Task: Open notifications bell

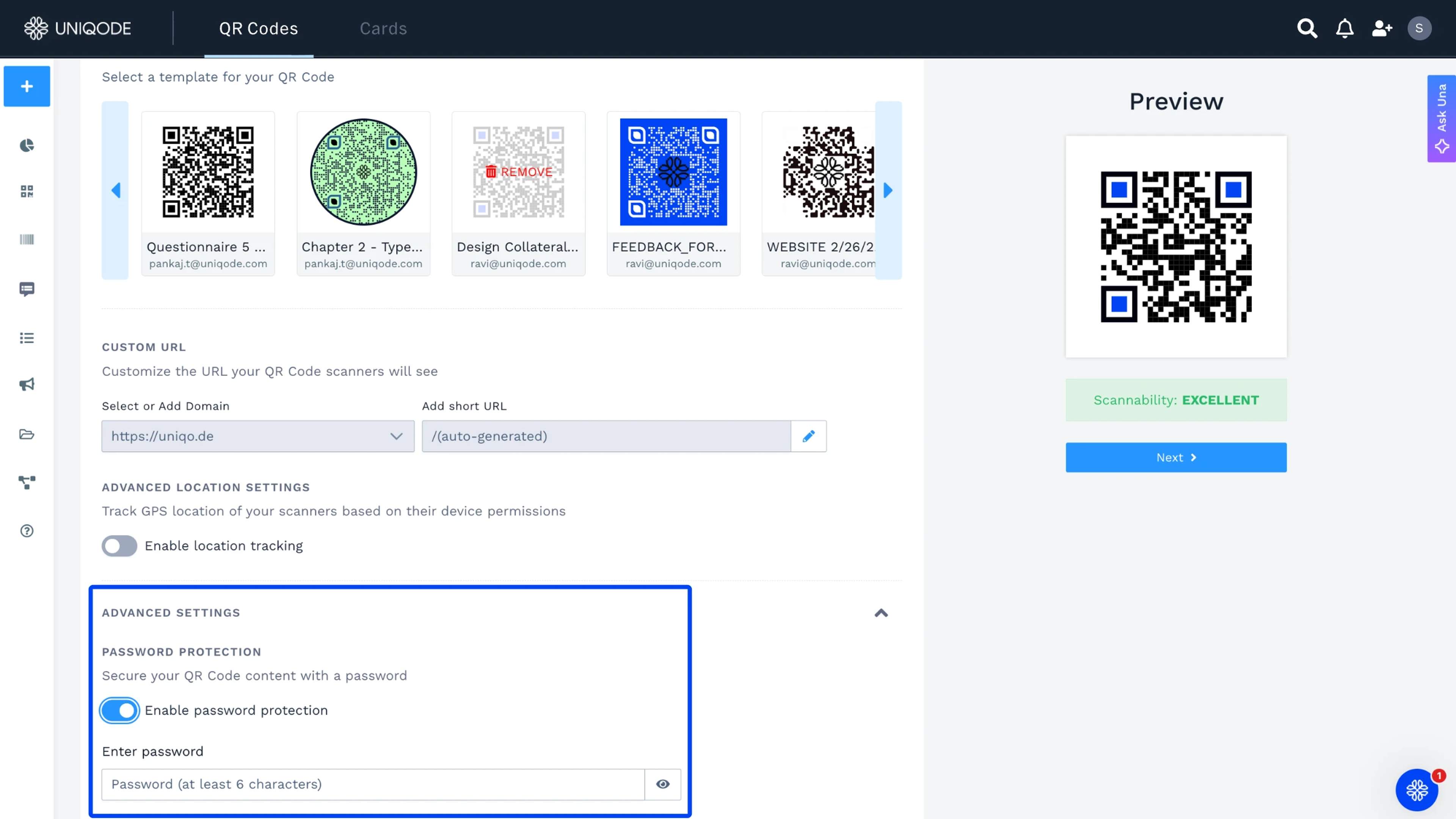Action: pos(1345,28)
